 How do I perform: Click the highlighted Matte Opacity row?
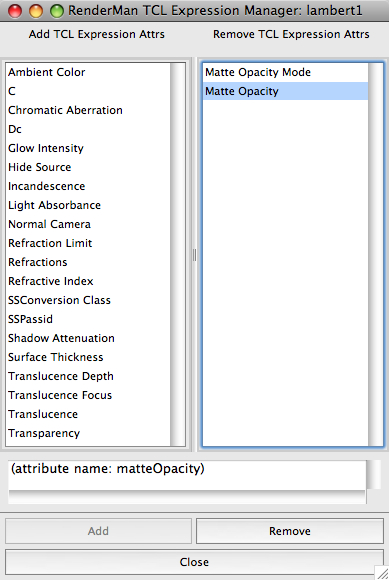click(x=285, y=91)
